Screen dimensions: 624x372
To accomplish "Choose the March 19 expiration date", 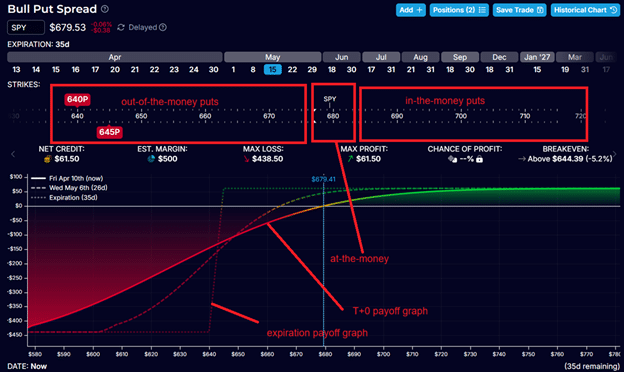I will pyautogui.click(x=565, y=70).
